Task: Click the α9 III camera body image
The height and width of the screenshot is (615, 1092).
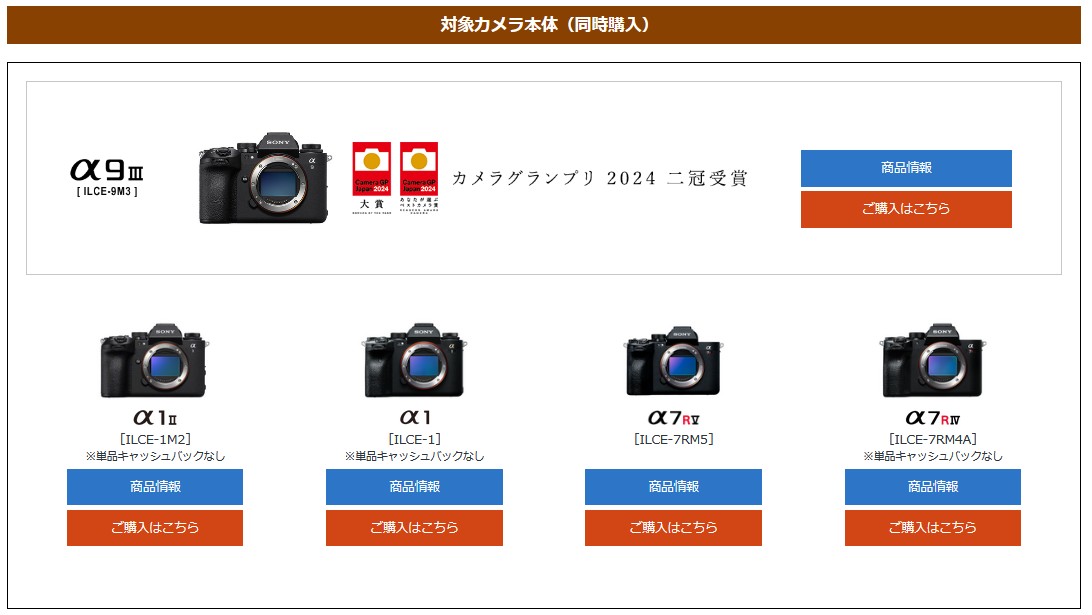Action: click(x=263, y=178)
